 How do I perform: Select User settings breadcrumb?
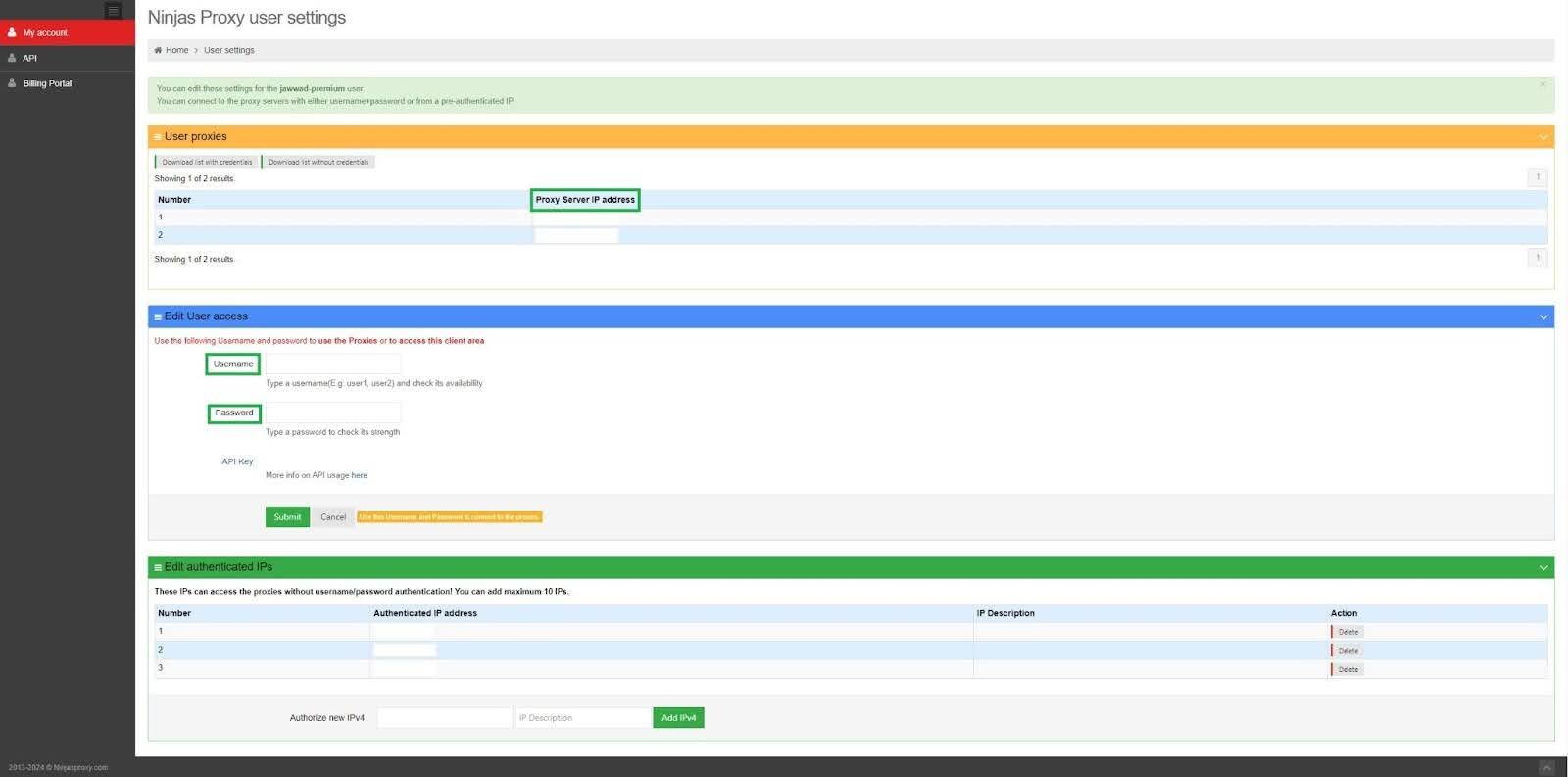(x=228, y=50)
